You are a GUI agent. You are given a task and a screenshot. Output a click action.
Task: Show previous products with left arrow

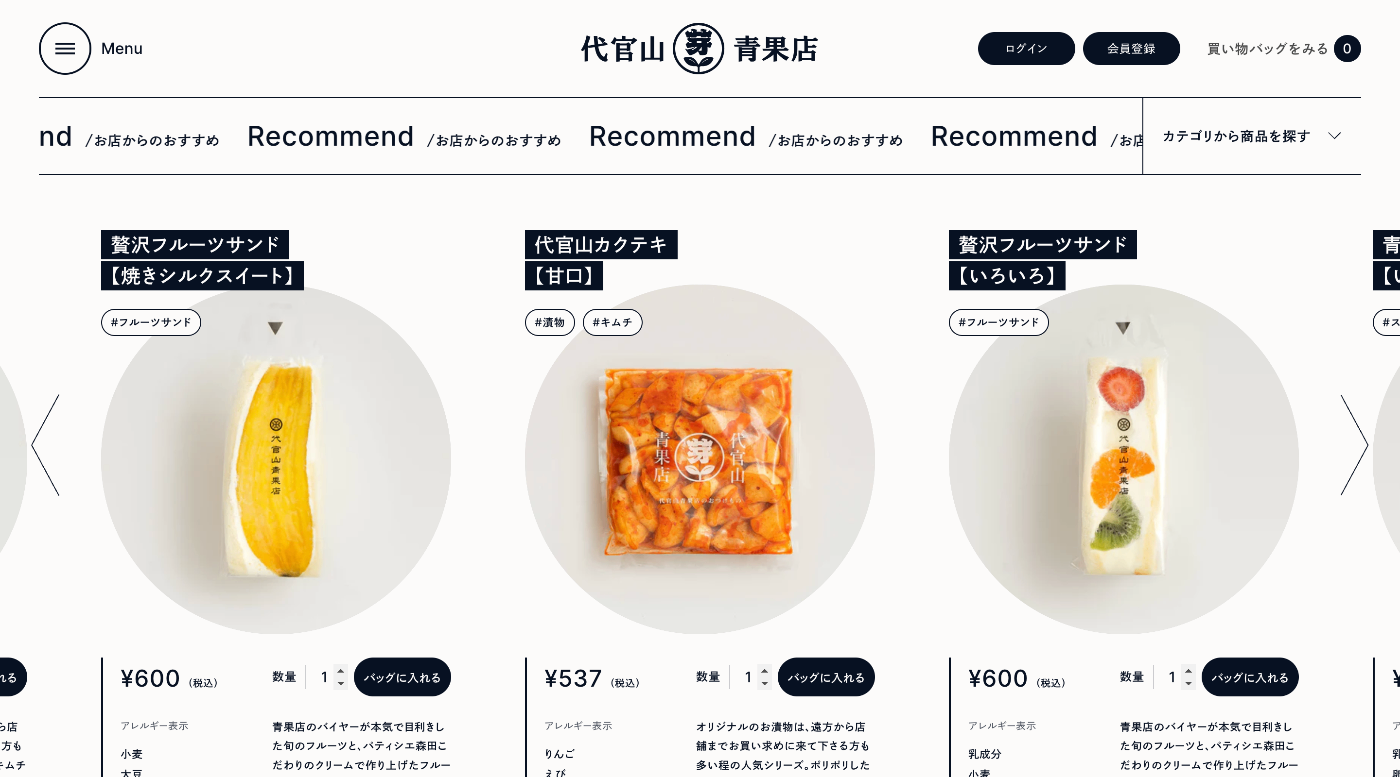[45, 445]
